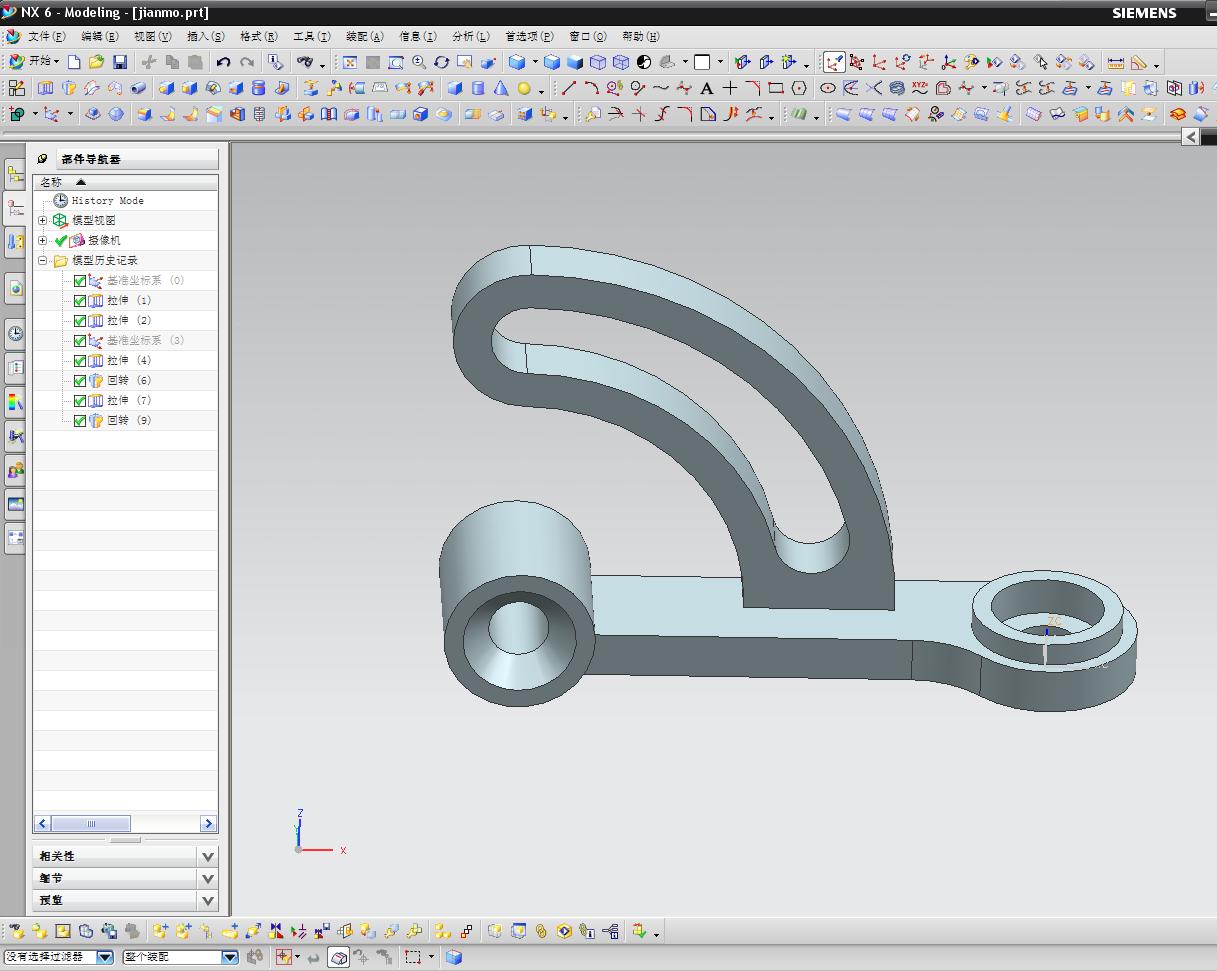Screen dimensions: 1217x971
Task: Open the 没有选择过滤器 selection filter dropdown
Action: (x=105, y=957)
